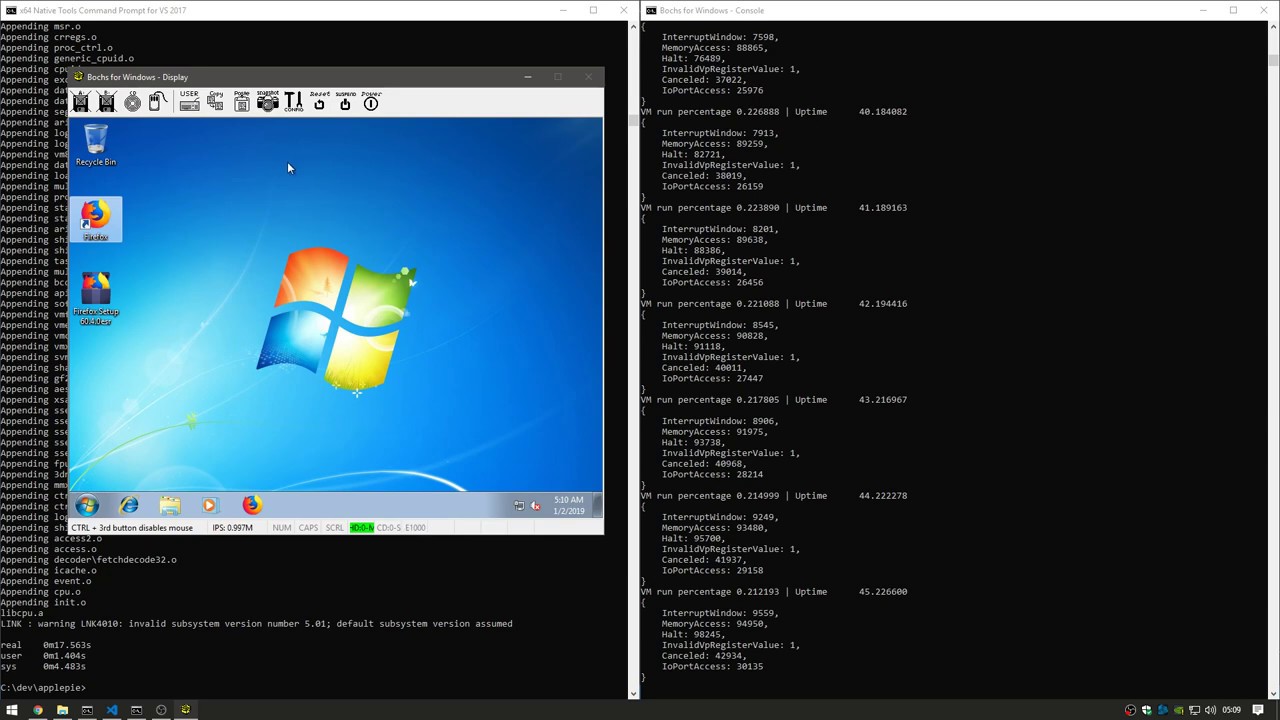The height and width of the screenshot is (720, 1280).
Task: Open the Windows 7 Start orb
Action: [87, 505]
